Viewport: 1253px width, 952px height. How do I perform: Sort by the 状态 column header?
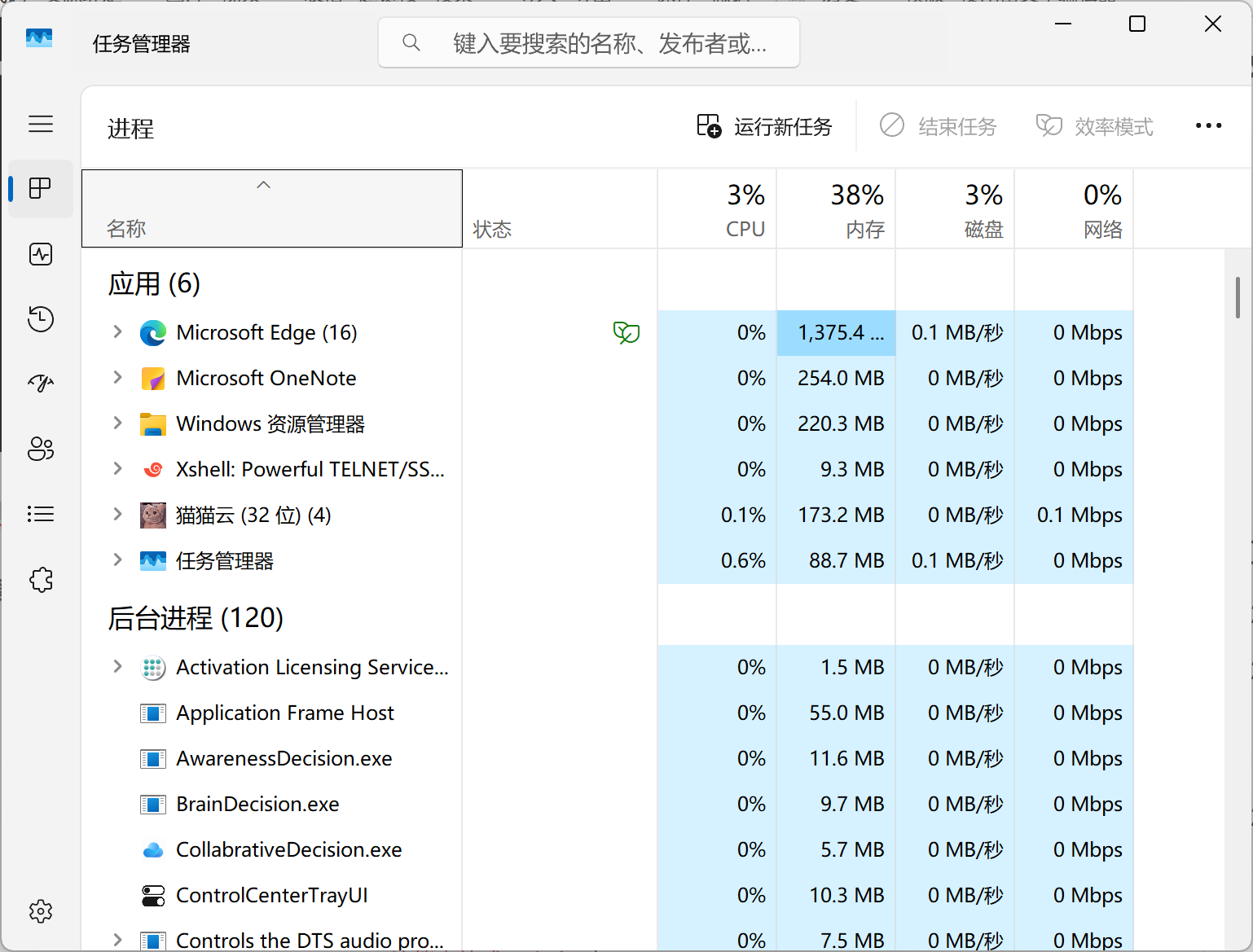(560, 208)
